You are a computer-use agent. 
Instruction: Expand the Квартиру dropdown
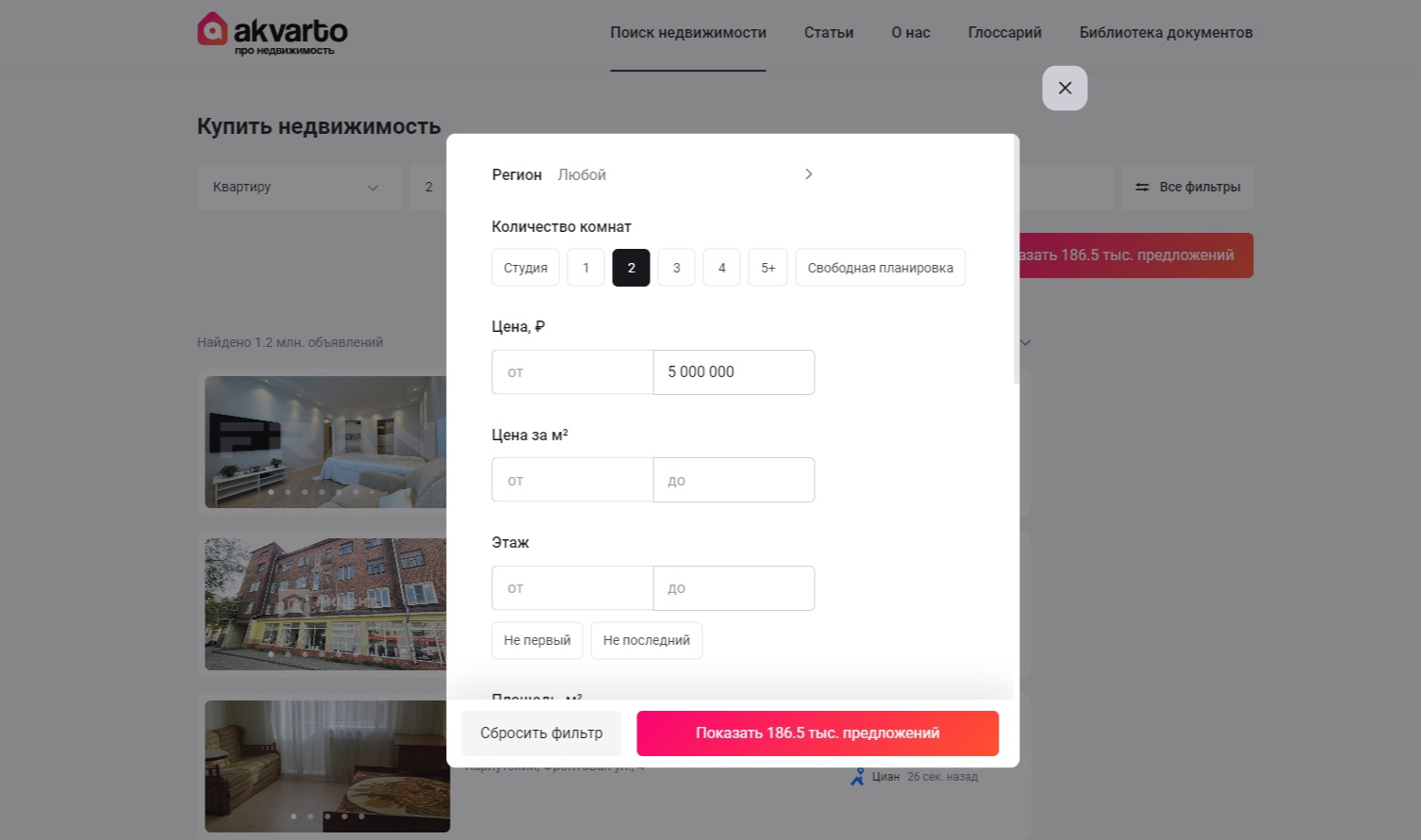click(299, 188)
